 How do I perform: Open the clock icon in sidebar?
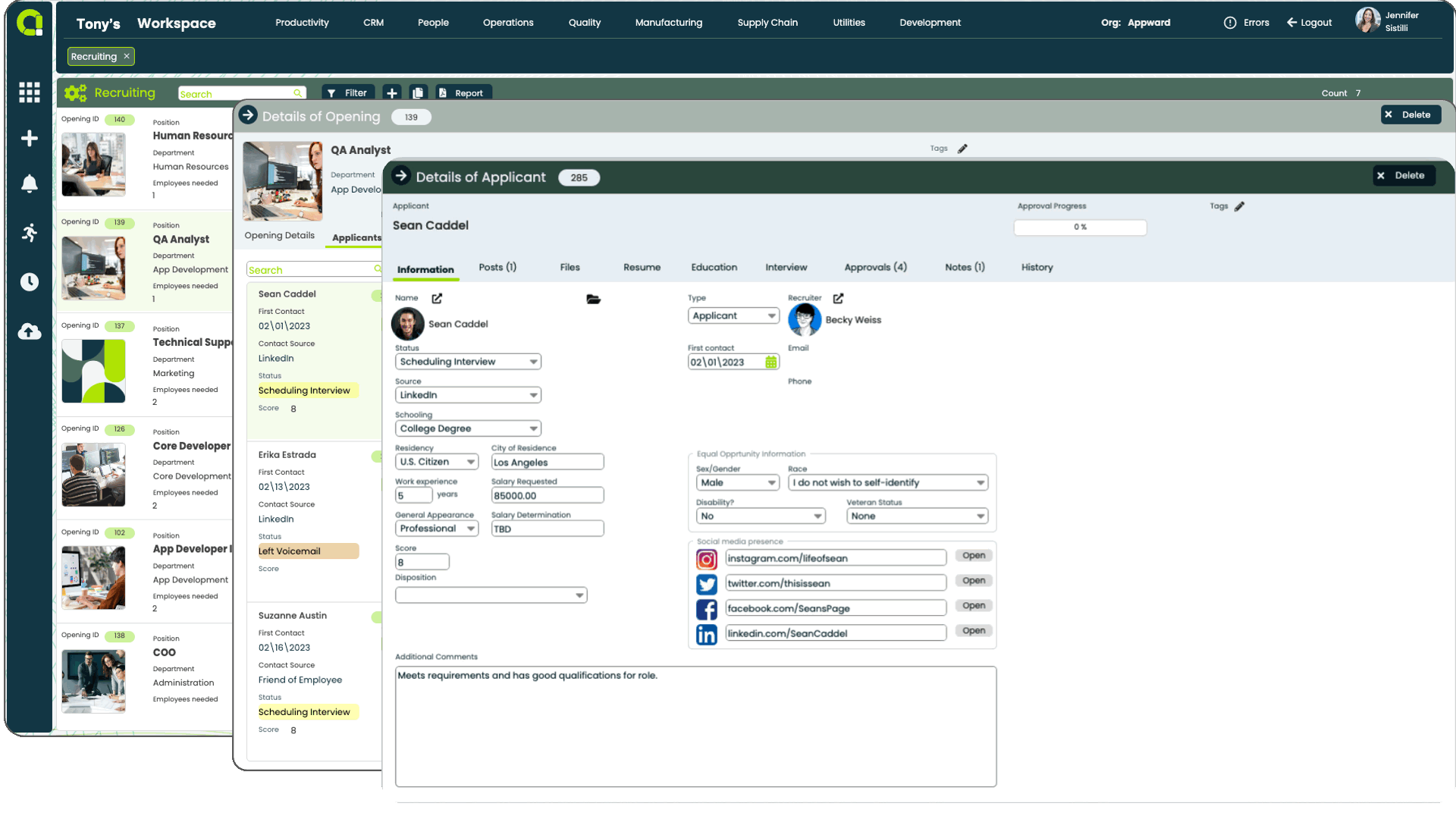[x=30, y=282]
